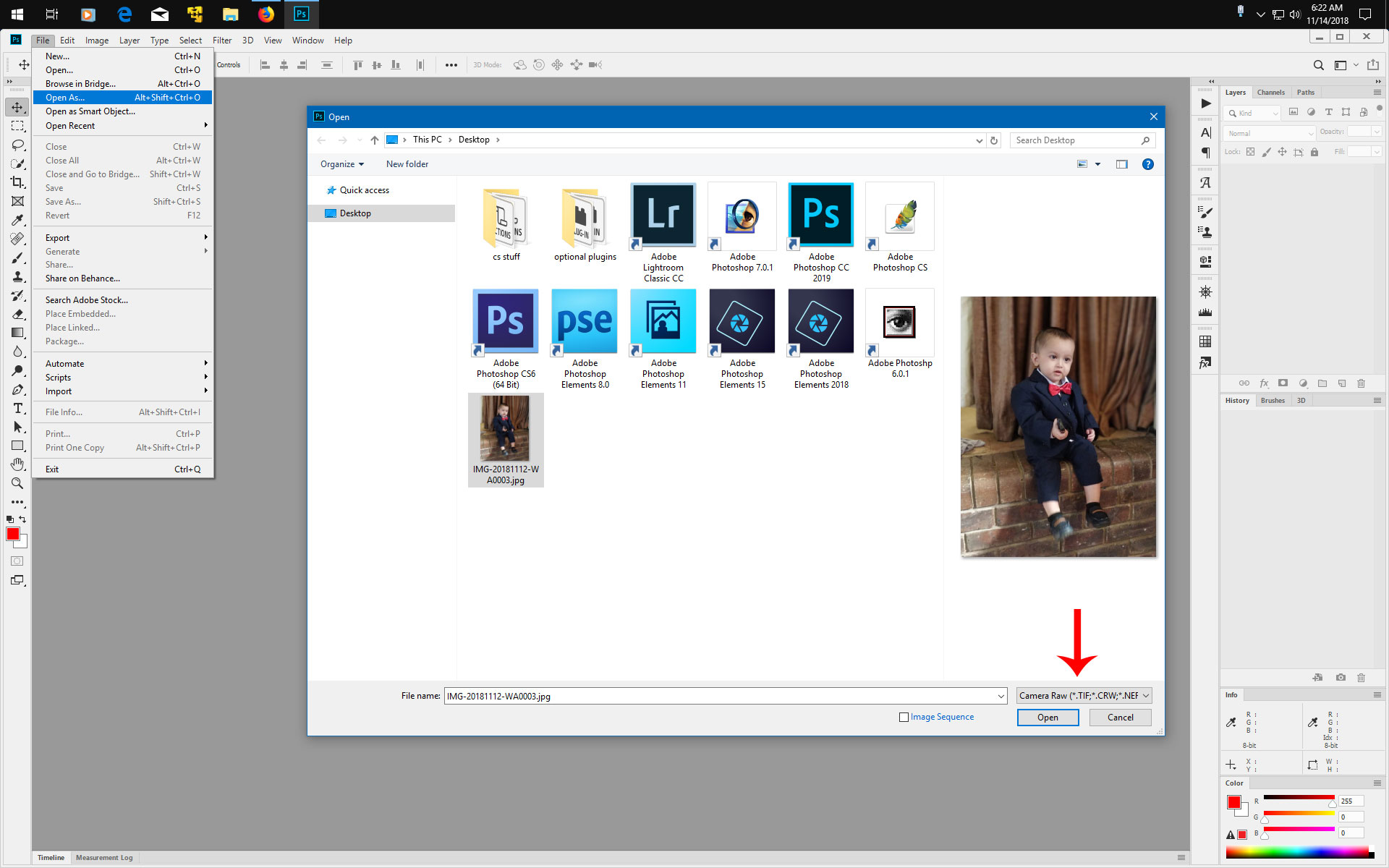Click the red foreground color swatch
The width and height of the screenshot is (1389, 868).
[x=12, y=534]
